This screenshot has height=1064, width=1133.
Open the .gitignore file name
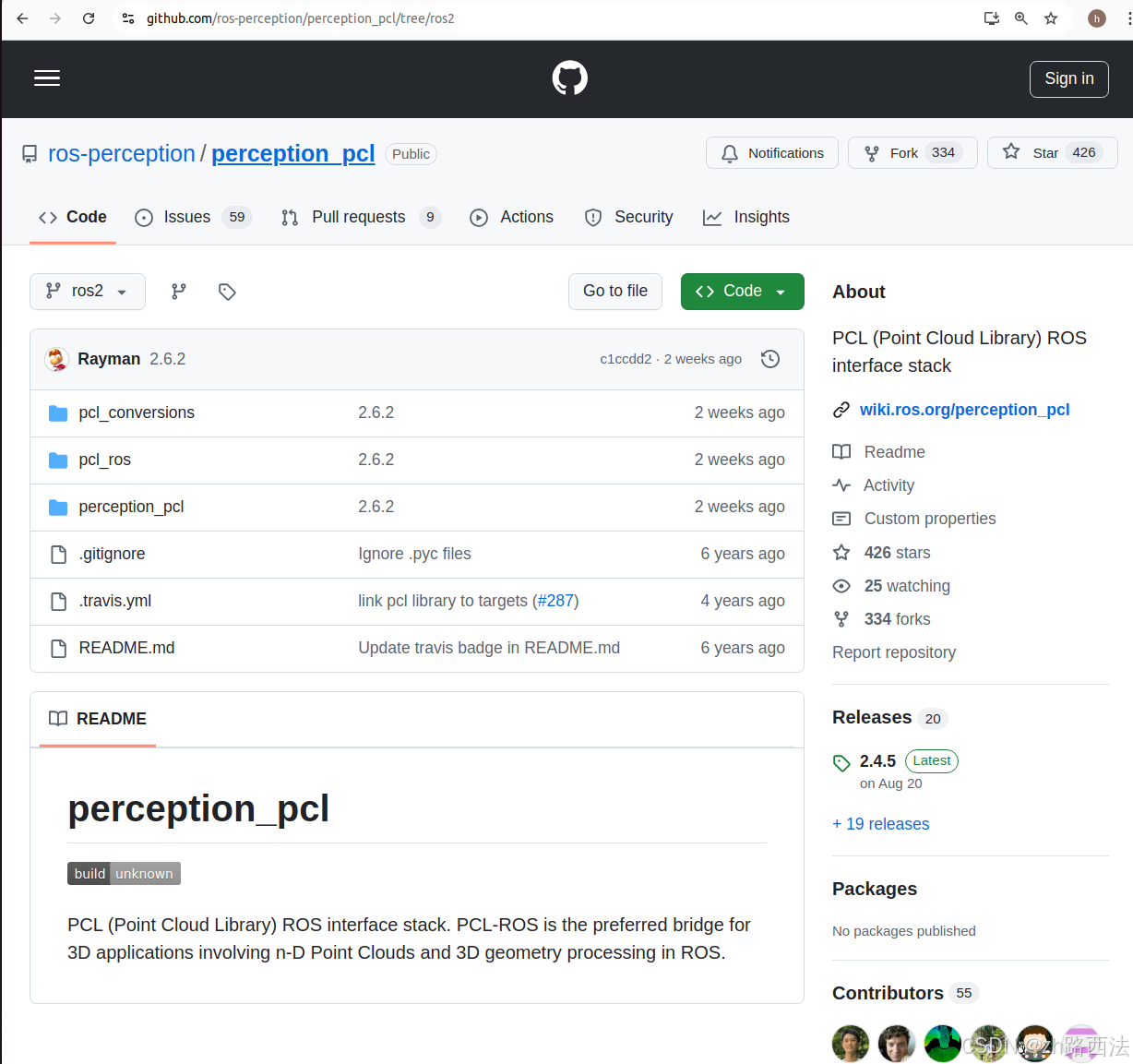(x=112, y=554)
